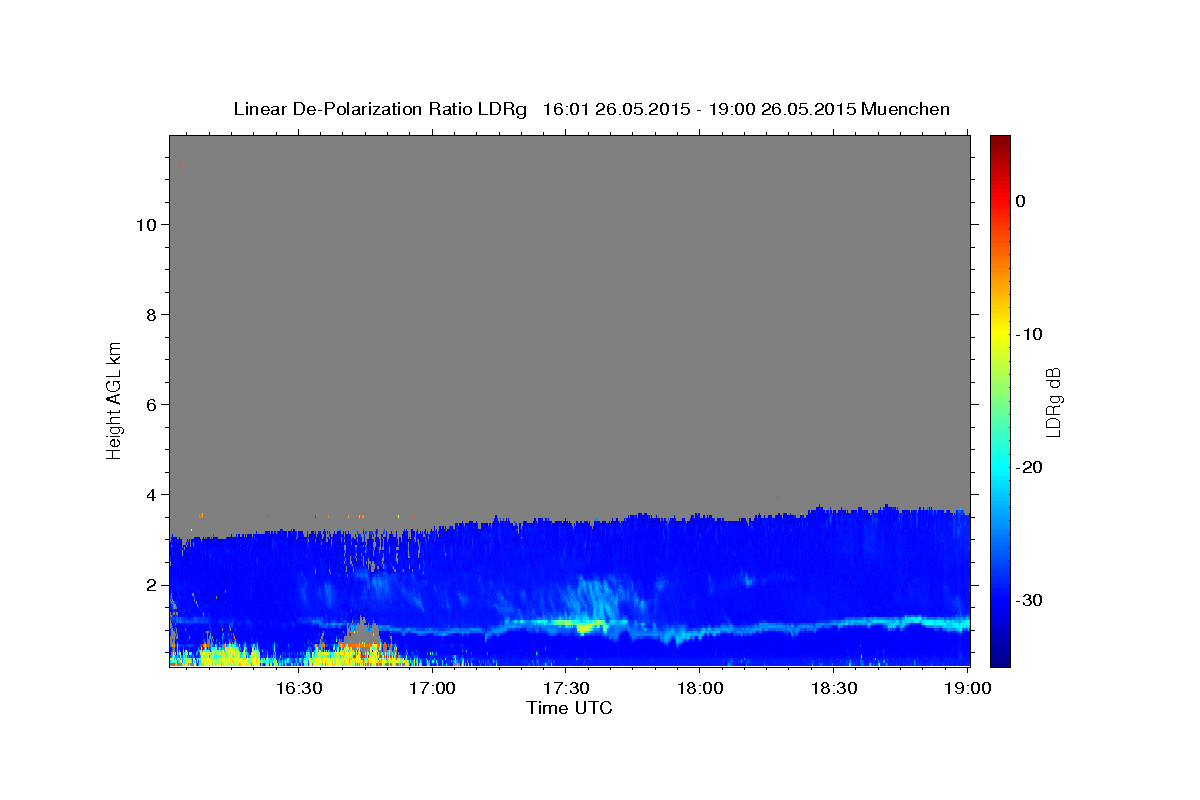Click the 18:00 time tick label

point(700,688)
